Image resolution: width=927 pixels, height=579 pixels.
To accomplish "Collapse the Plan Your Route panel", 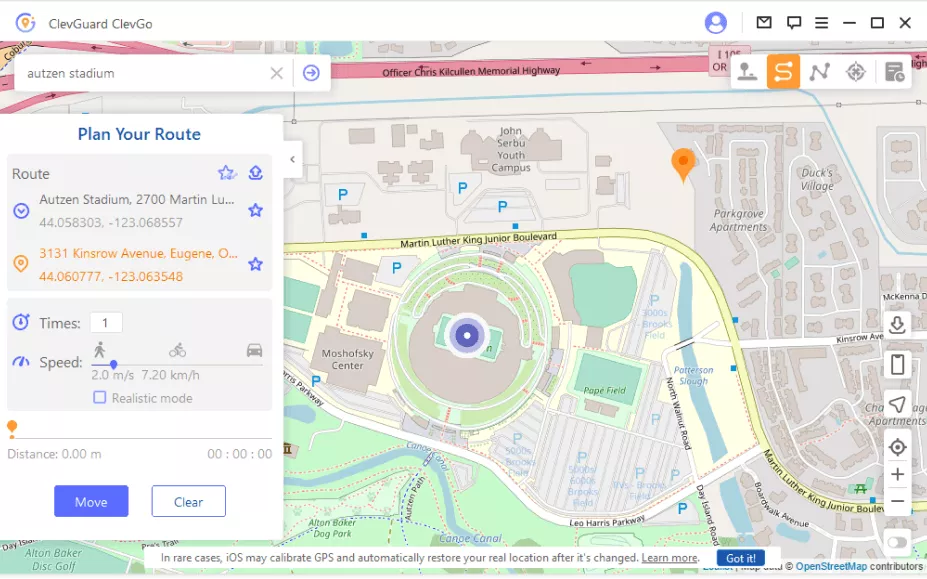I will point(293,159).
